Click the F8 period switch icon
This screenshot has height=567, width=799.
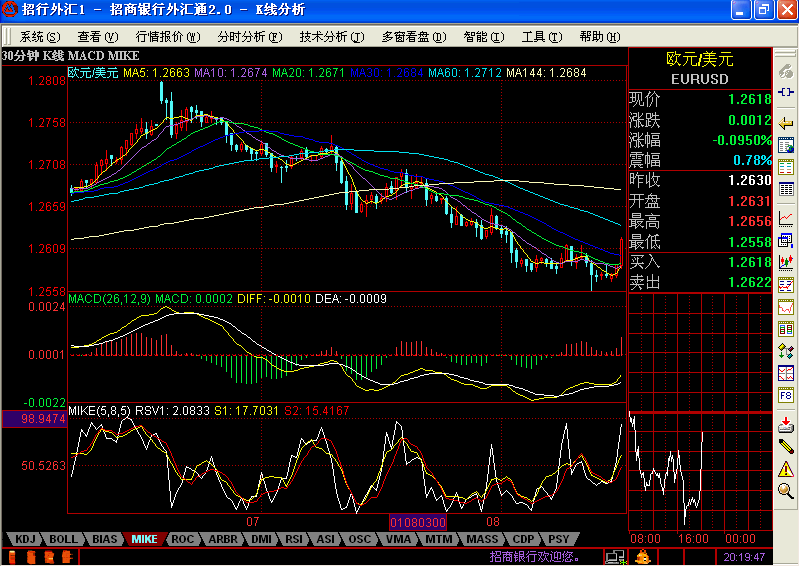tap(786, 395)
